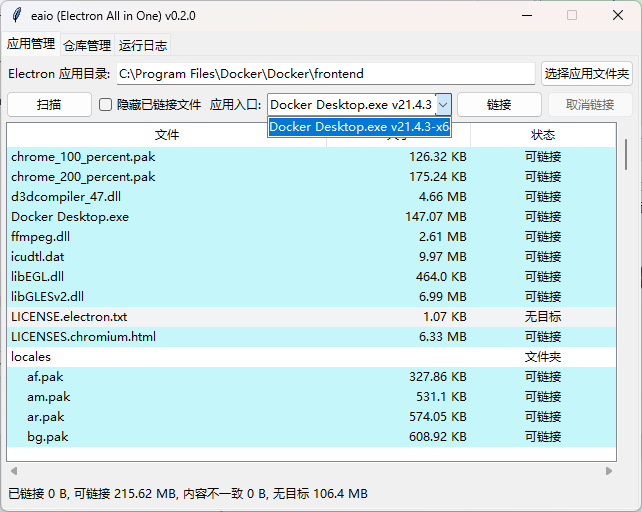Toggle the 隐藏已链接文件 checkbox
The image size is (642, 512).
pos(105,105)
